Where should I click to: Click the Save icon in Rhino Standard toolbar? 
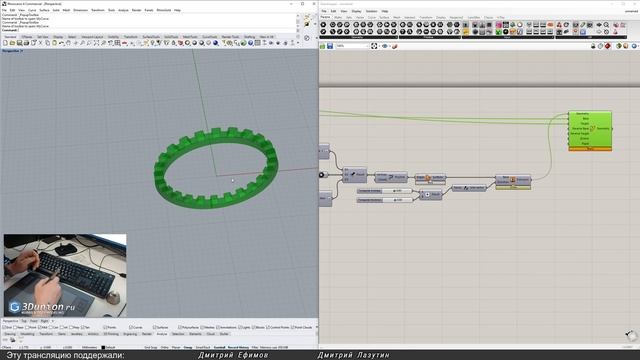pos(19,42)
